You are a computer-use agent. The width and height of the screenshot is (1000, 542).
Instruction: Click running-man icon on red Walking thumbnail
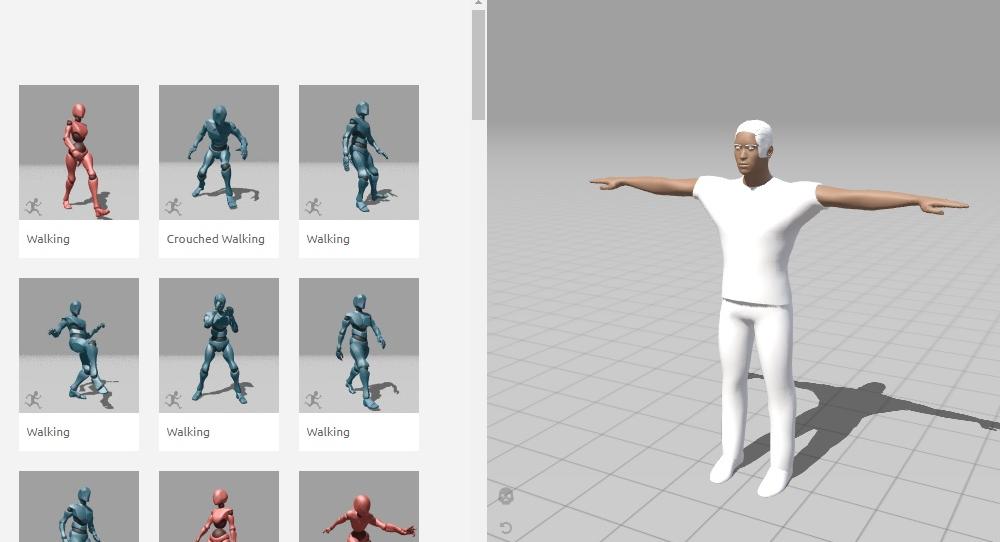pos(33,207)
